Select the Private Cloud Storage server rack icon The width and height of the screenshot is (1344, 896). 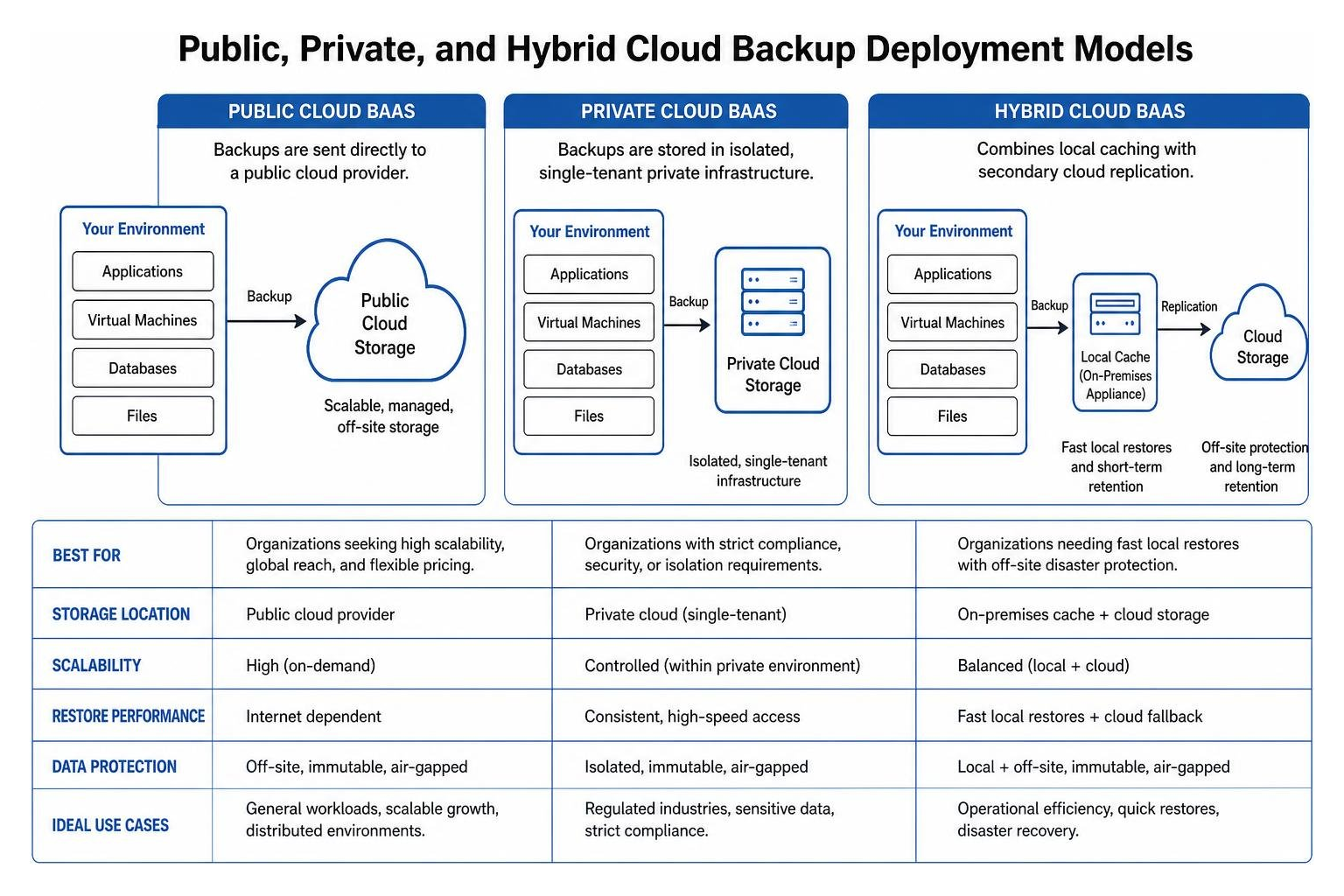tap(773, 302)
